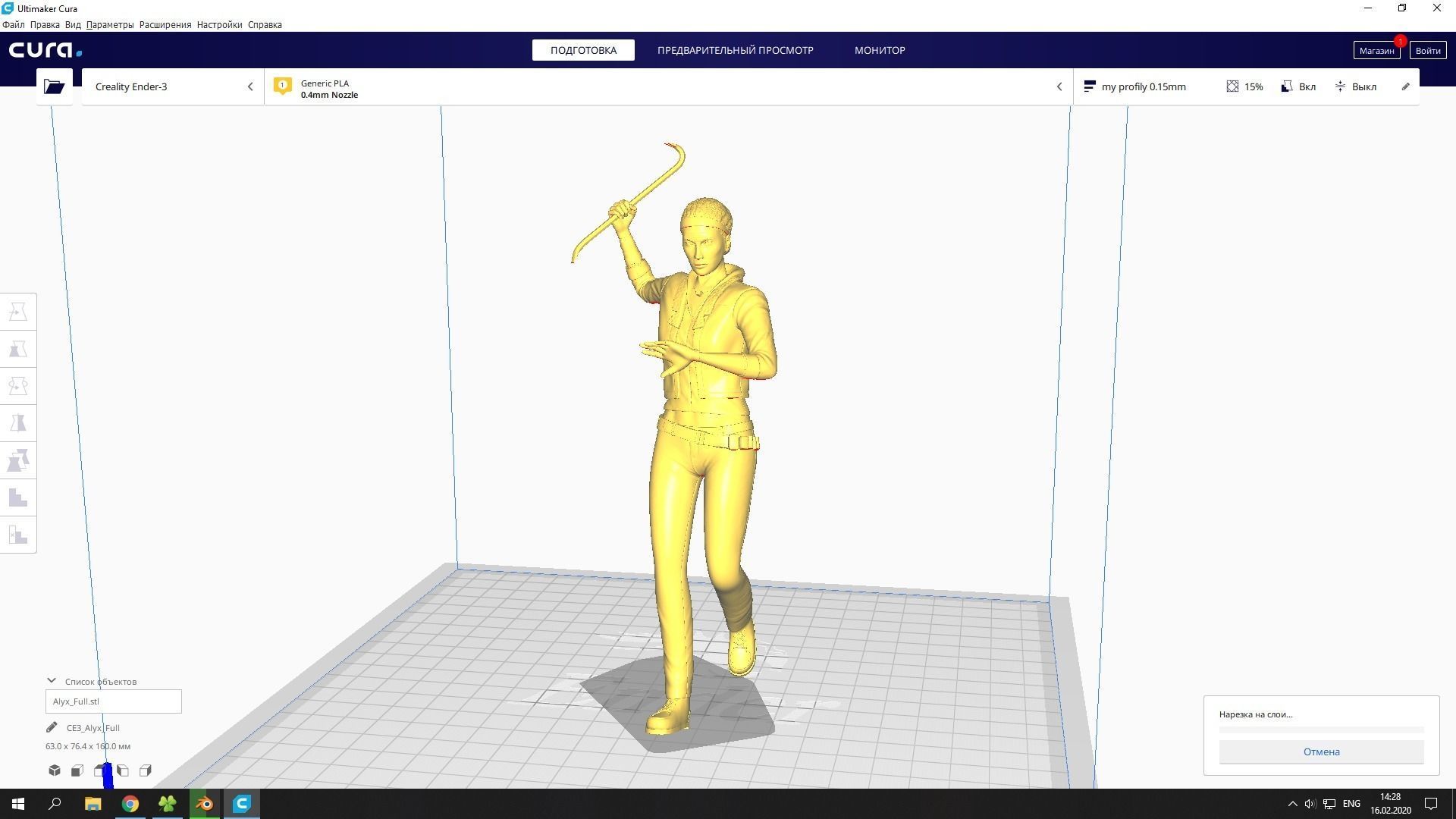
Task: Click the Cura logo
Action: click(x=45, y=50)
